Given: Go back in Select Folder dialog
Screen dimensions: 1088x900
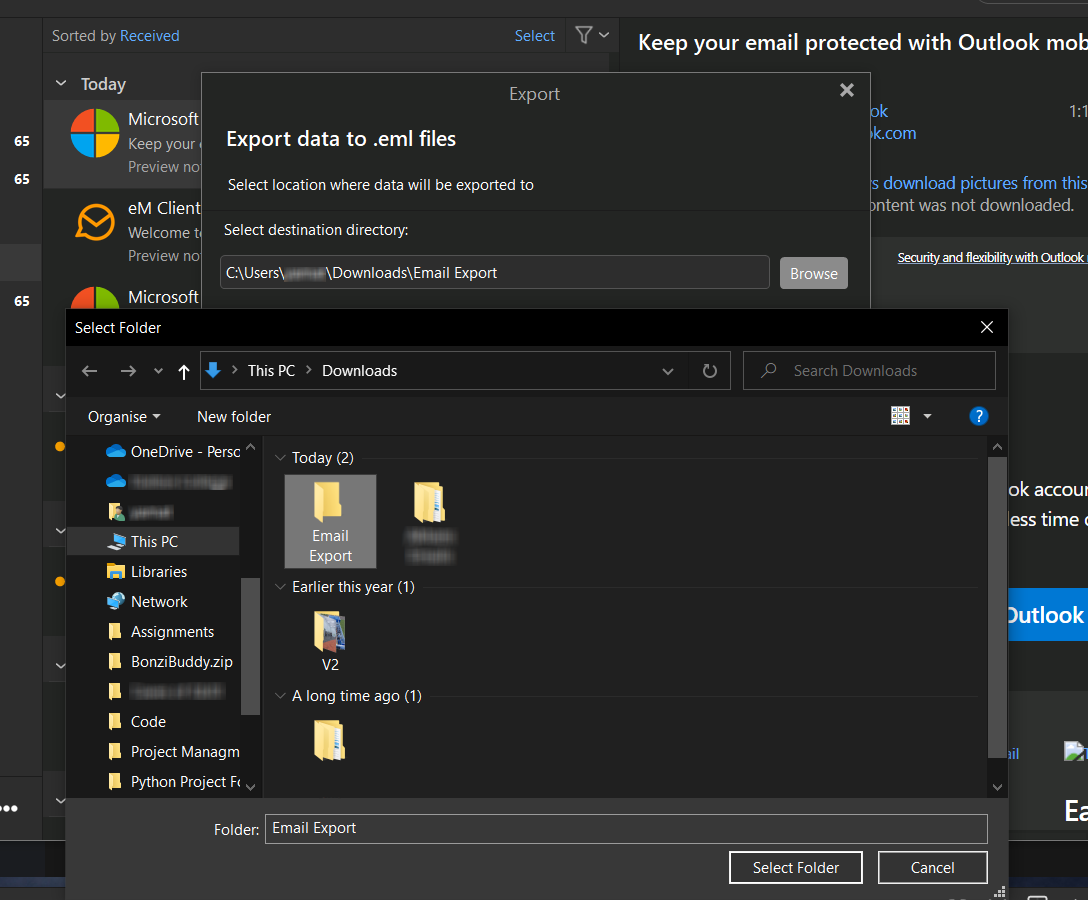Looking at the screenshot, I should click(x=90, y=371).
